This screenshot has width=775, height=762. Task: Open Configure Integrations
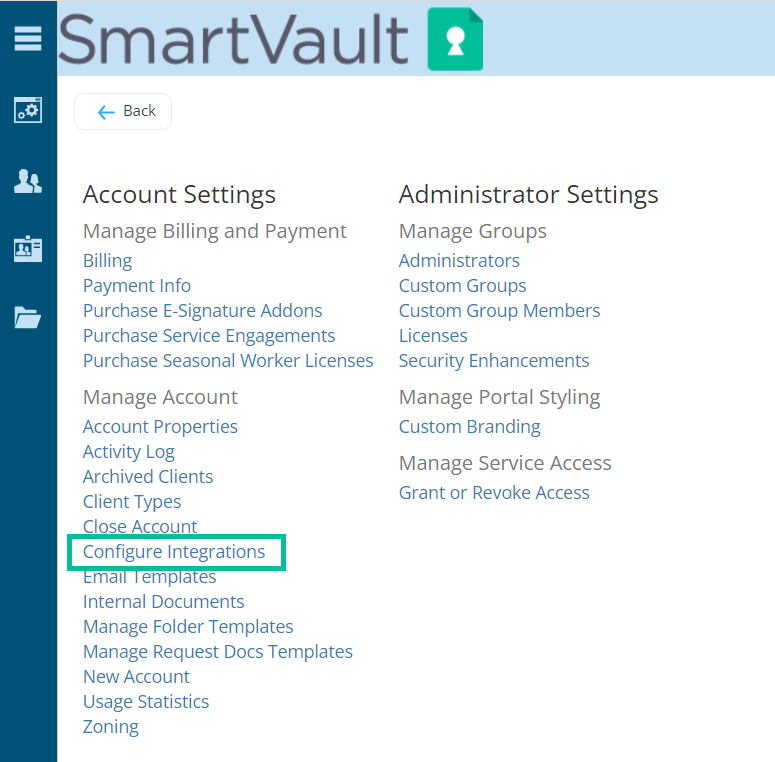174,552
